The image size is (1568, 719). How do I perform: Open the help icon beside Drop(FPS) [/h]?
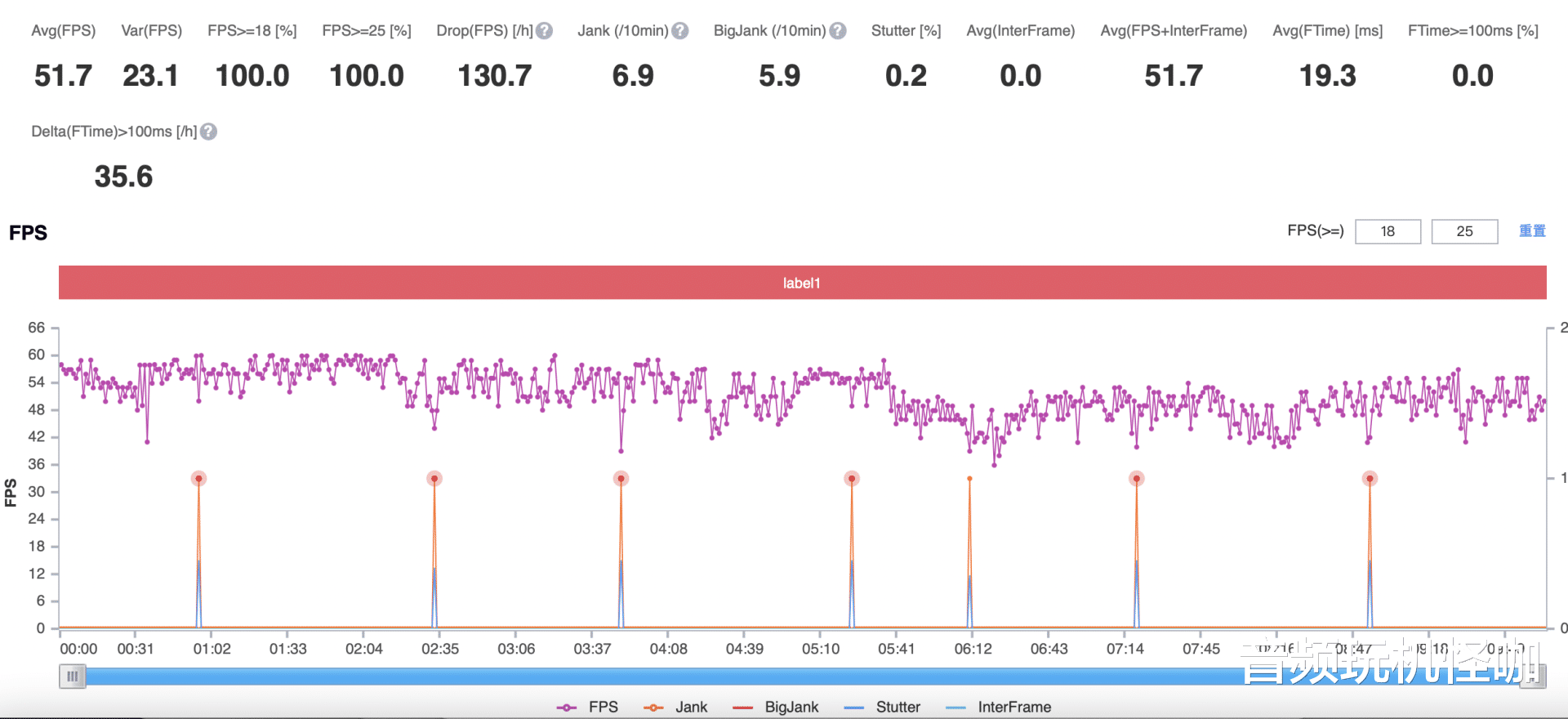pos(545,31)
